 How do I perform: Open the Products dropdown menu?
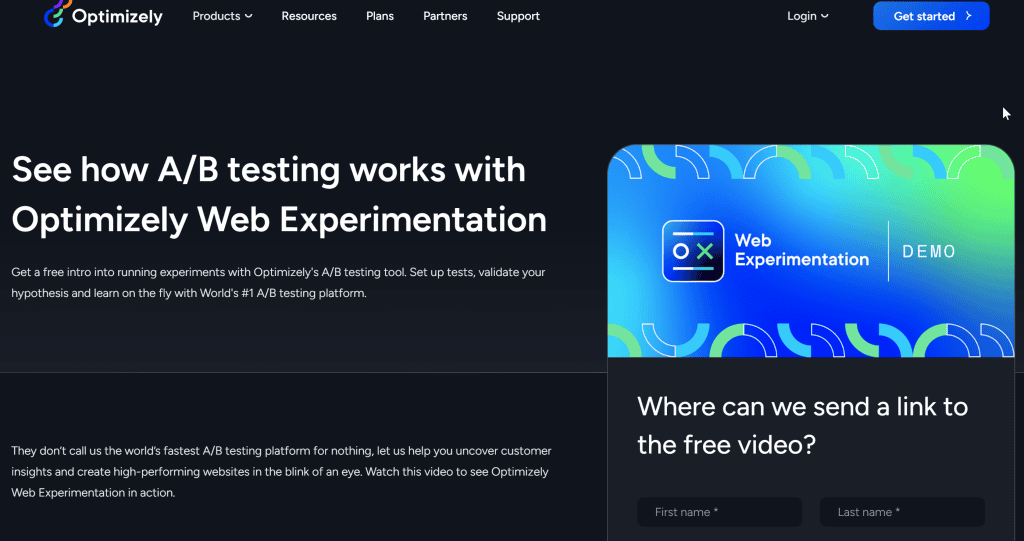[x=222, y=16]
